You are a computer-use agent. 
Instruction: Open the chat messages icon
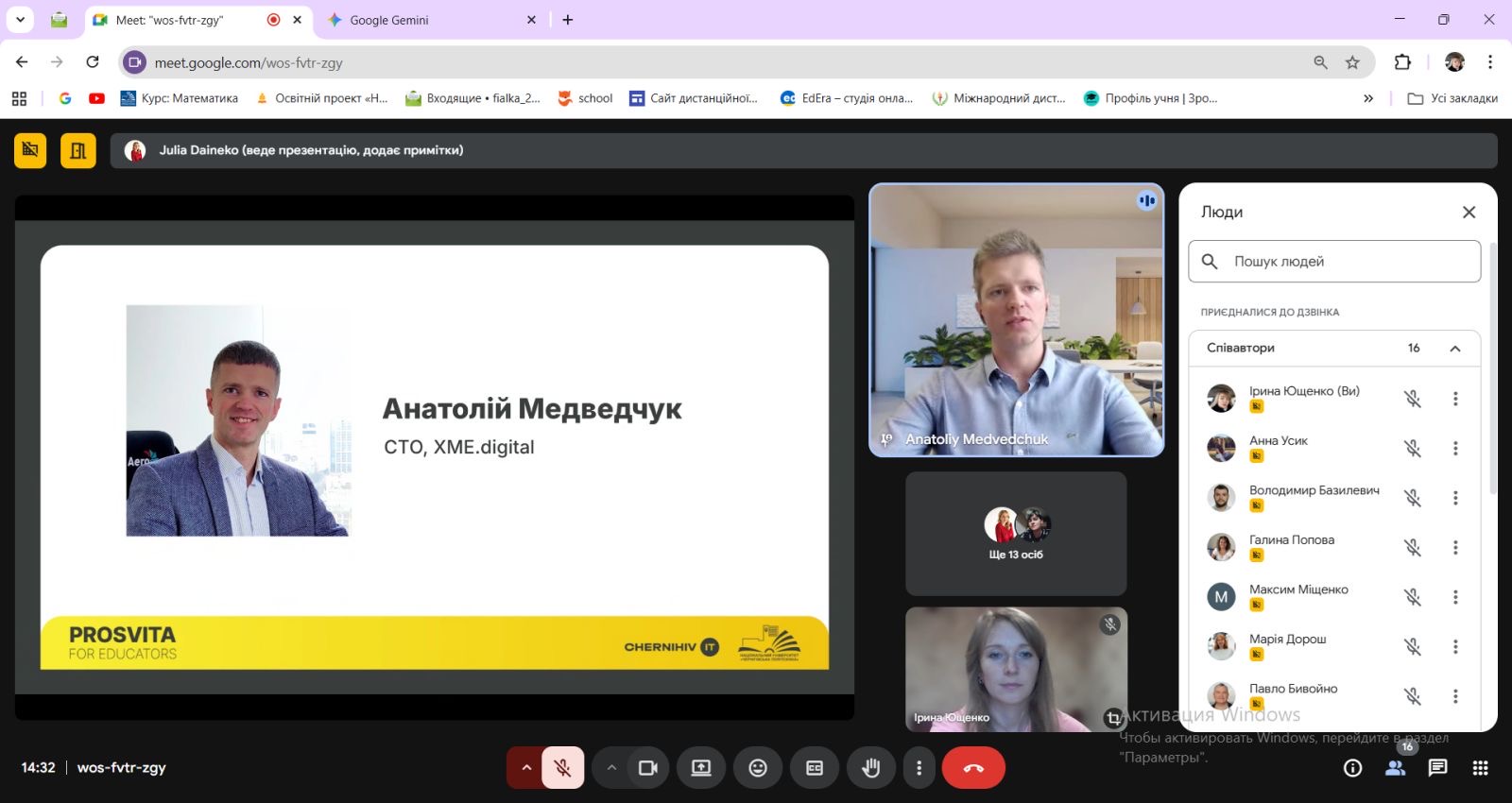1437,768
